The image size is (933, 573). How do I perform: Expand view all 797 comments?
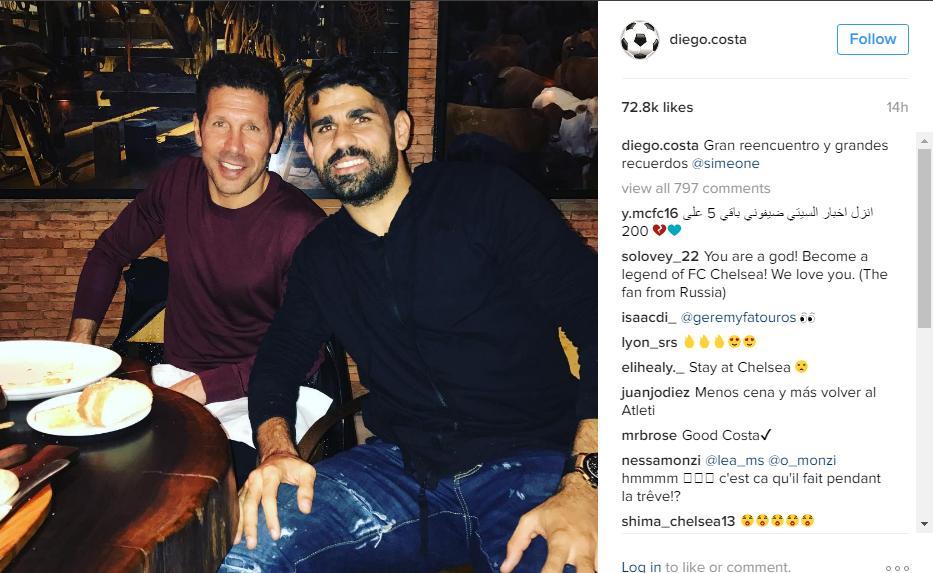click(x=696, y=189)
